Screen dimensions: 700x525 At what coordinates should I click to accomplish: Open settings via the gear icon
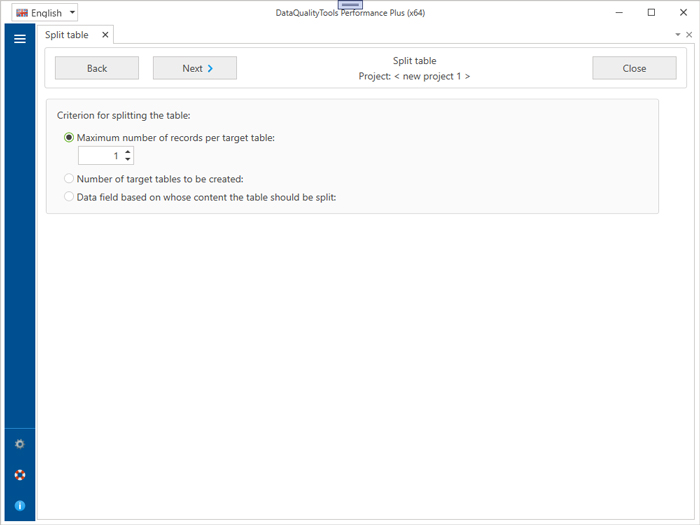click(x=19, y=444)
